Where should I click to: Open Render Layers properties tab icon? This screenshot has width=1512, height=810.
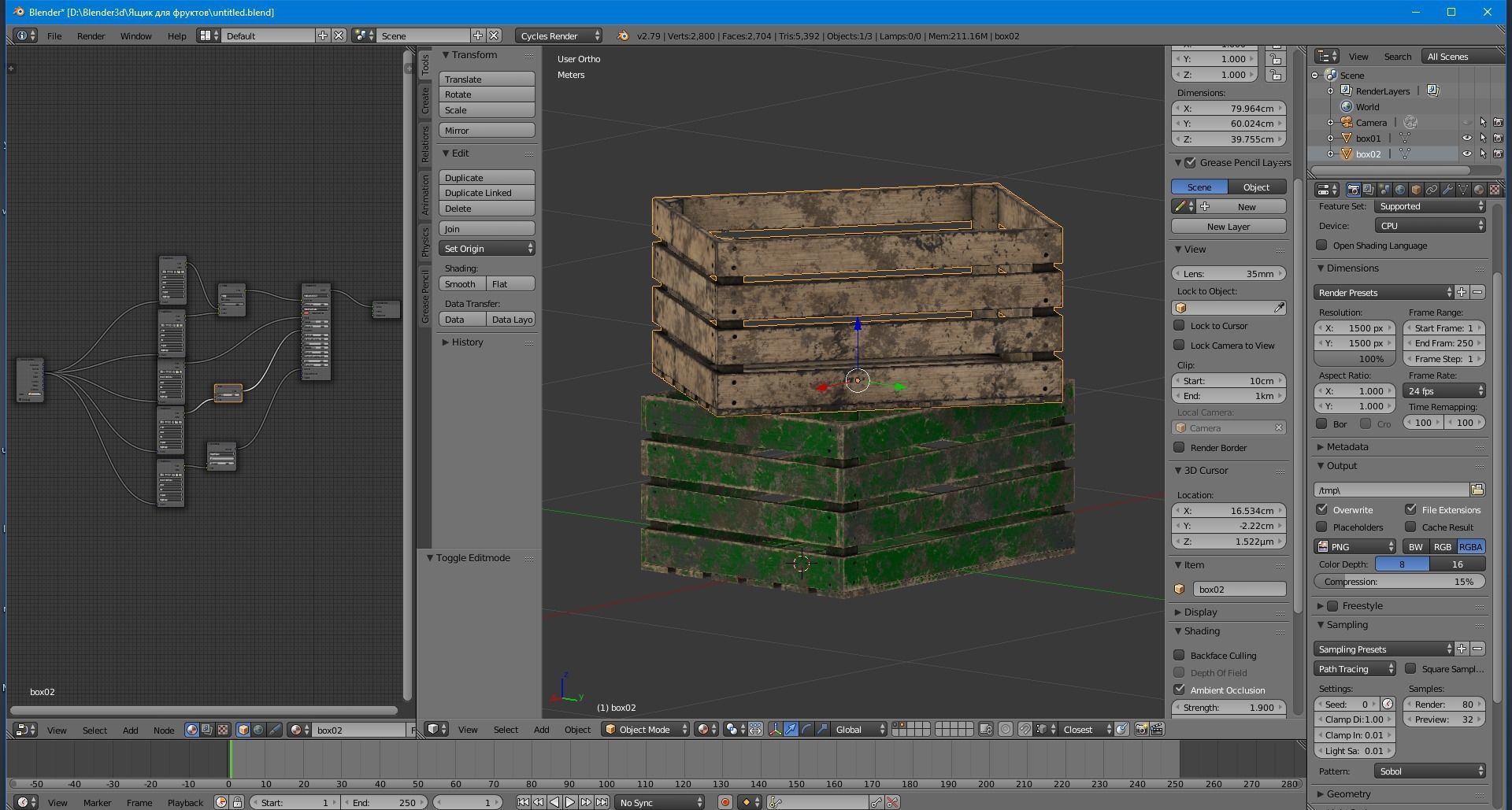click(1369, 190)
